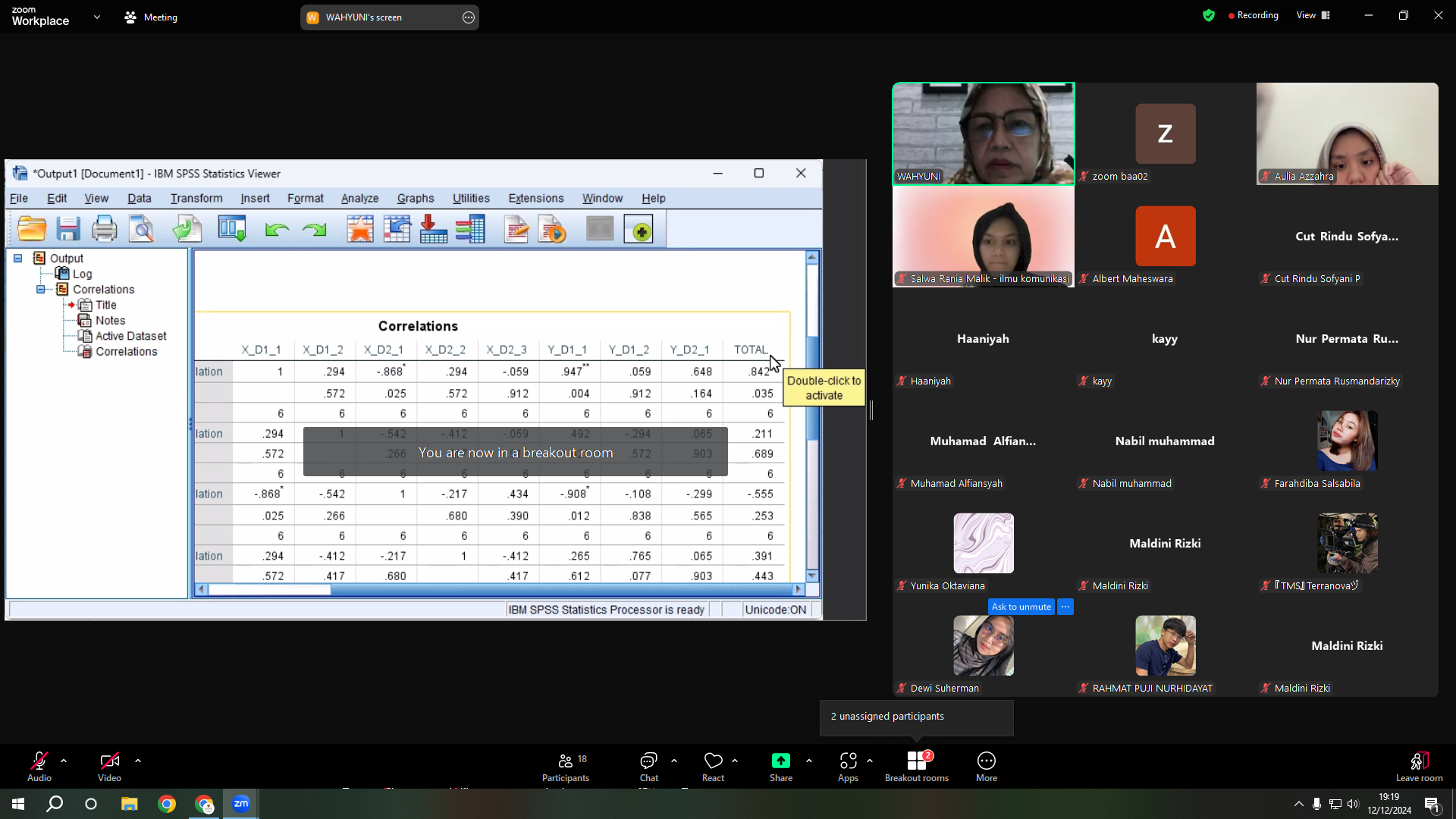Collapse the Output tree node
Screen dimensions: 1456x819
tap(17, 259)
